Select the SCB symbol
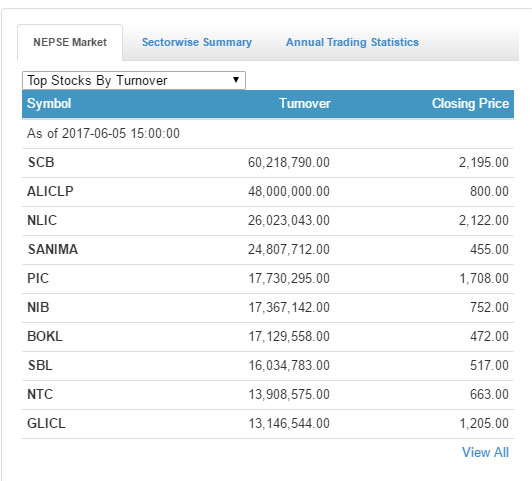The width and height of the screenshot is (532, 481). pyautogui.click(x=41, y=162)
